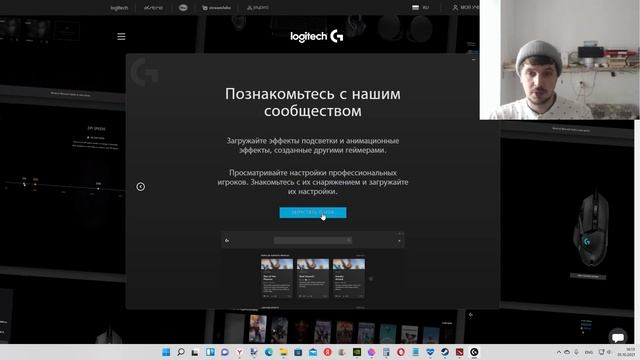Viewport: 640px width, 360px height.
Task: Open the chat bubble widget on the page
Action: [x=618, y=337]
